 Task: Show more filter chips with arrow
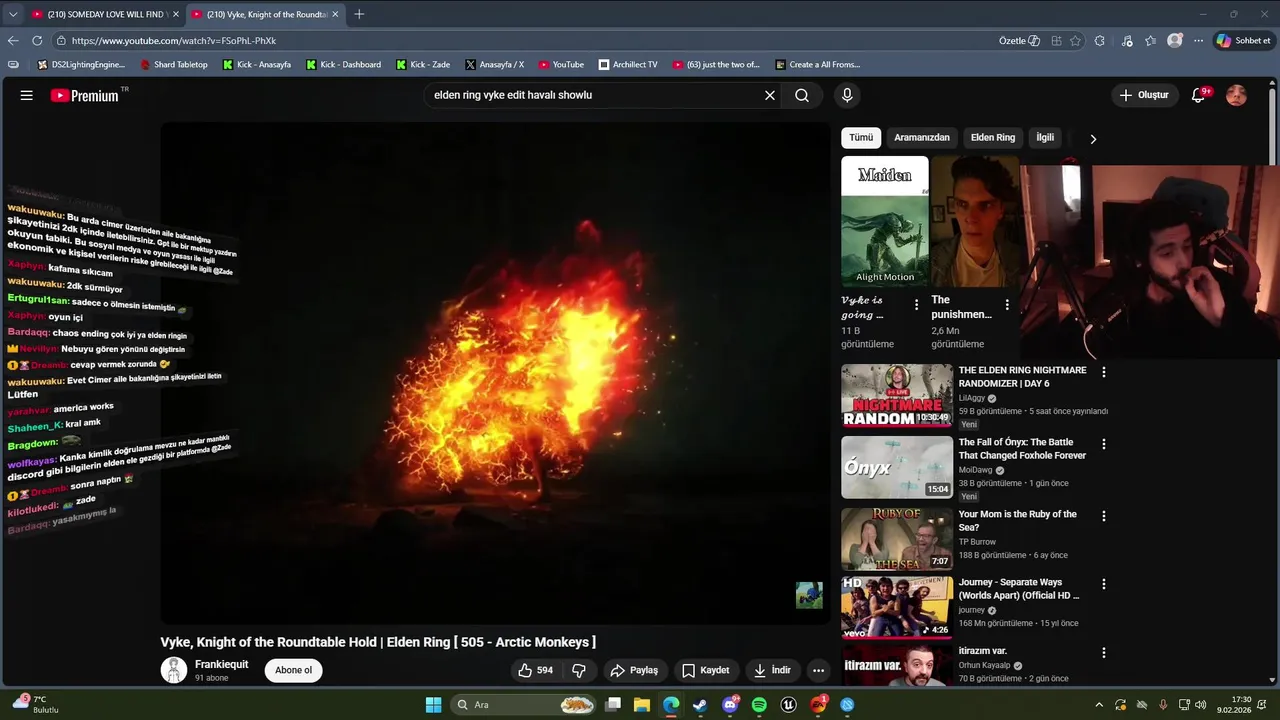click(1093, 139)
